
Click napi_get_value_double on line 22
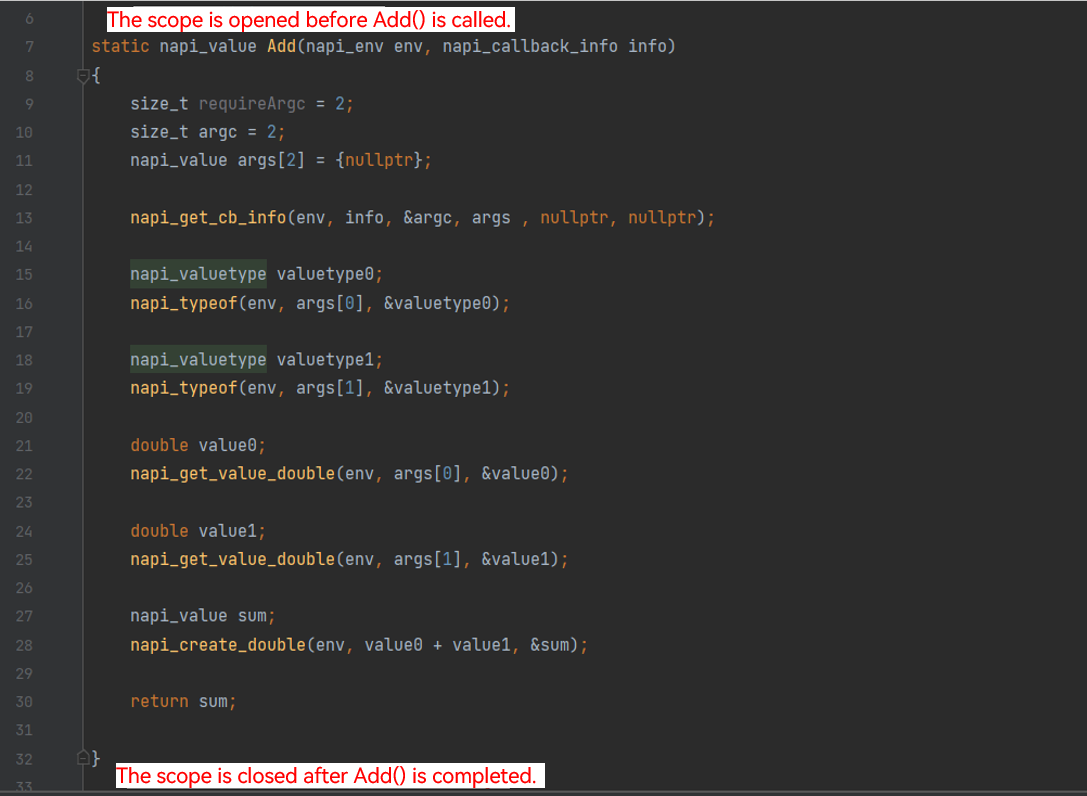[x=232, y=474]
